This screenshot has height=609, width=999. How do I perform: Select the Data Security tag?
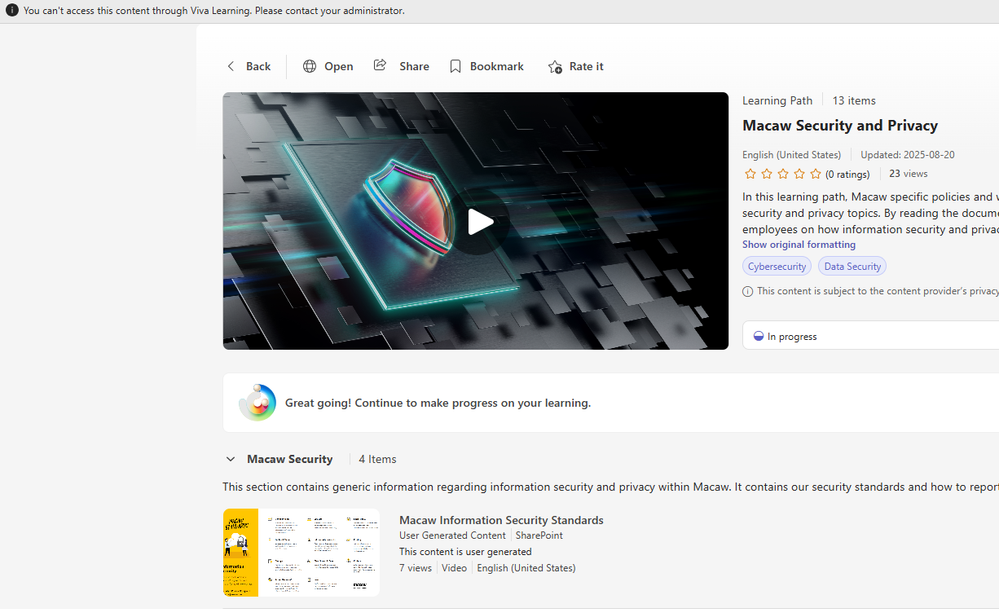tap(852, 266)
